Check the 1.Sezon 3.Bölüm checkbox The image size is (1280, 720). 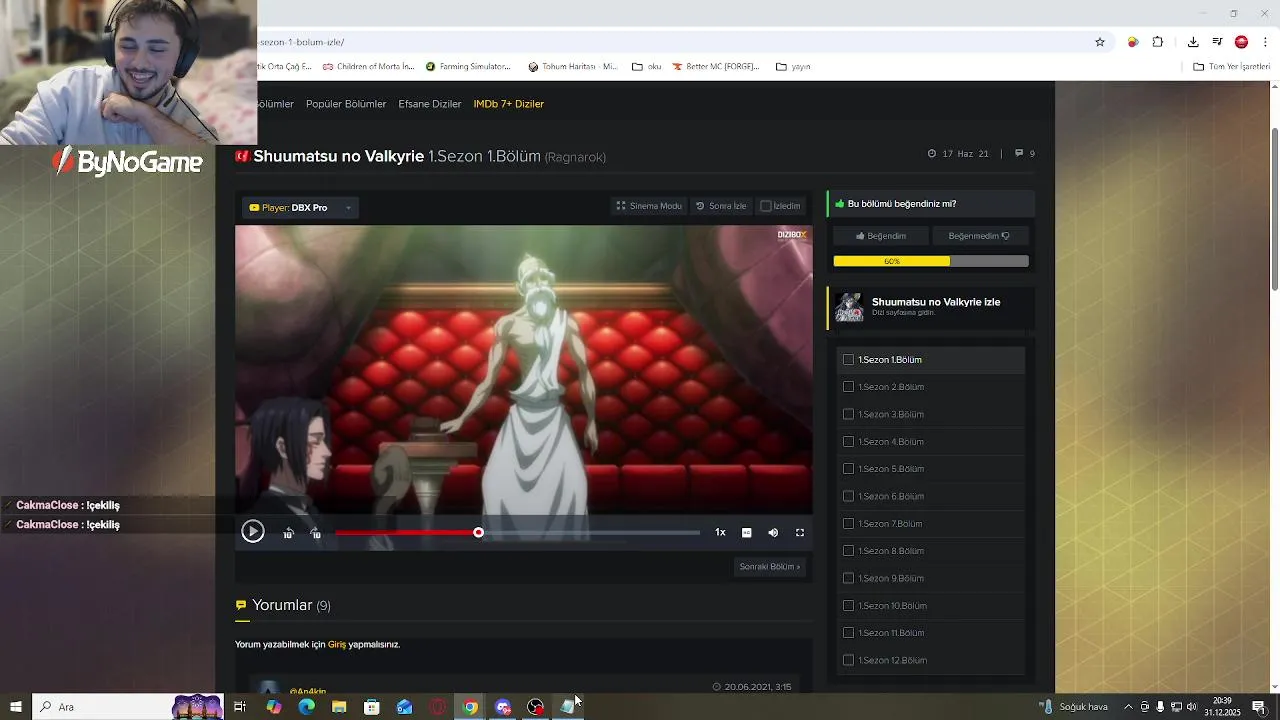[848, 414]
